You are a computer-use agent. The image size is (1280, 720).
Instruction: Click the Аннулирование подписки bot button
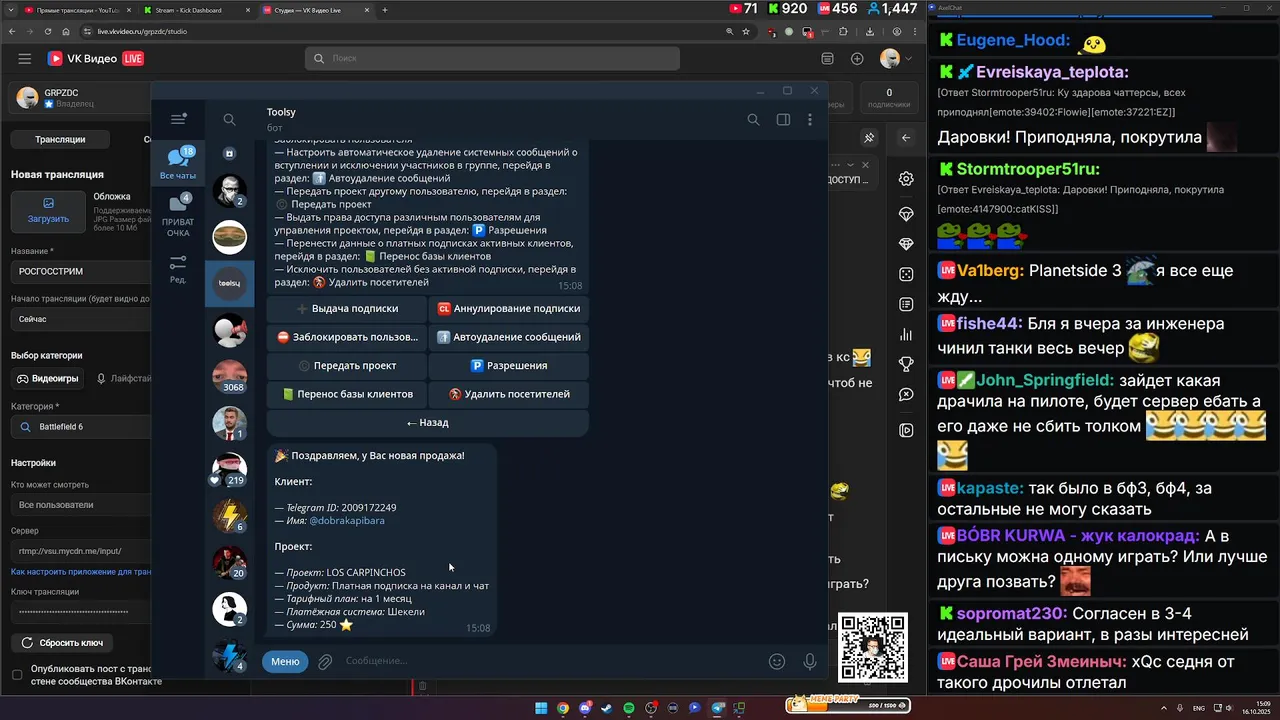click(x=509, y=309)
